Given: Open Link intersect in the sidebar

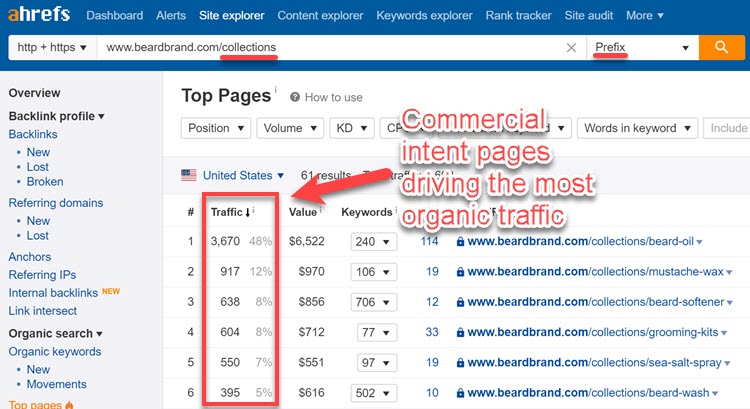Looking at the screenshot, I should 43,311.
